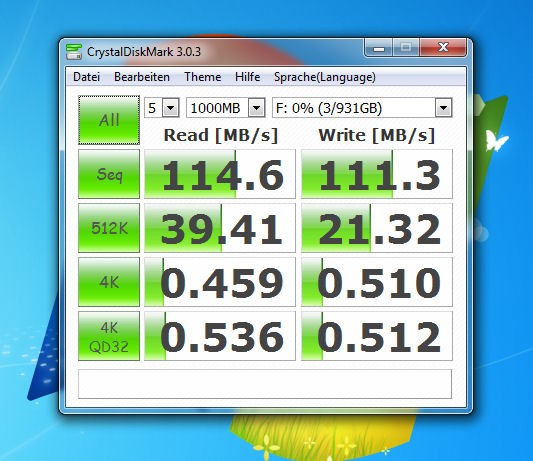The image size is (533, 461).
Task: Open the Theme menu
Action: click(x=203, y=77)
